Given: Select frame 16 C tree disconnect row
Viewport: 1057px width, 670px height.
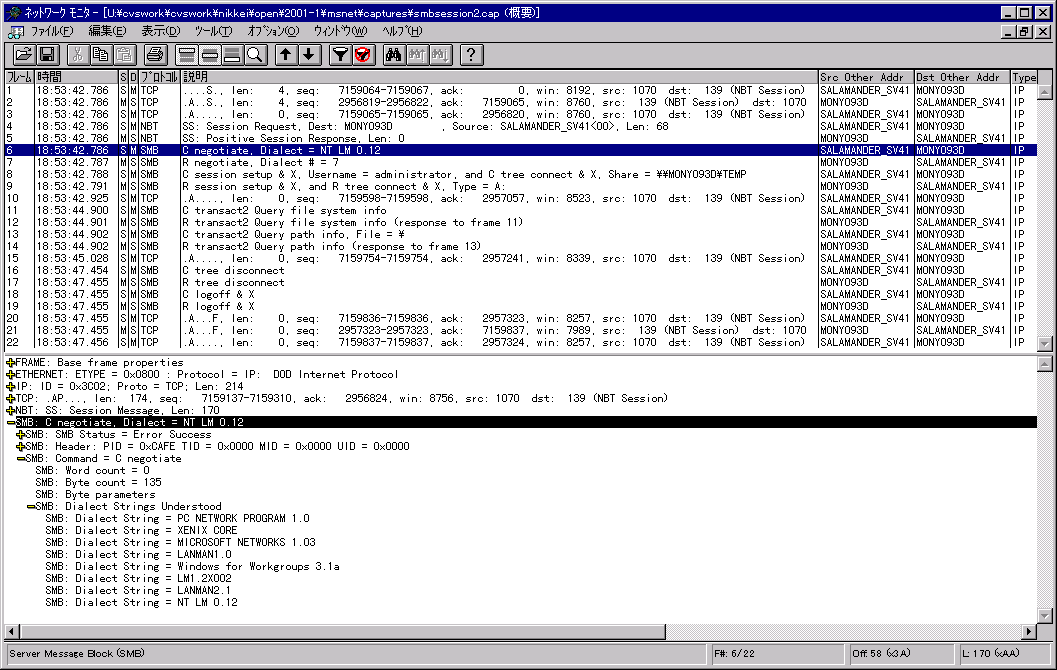Looking at the screenshot, I should 520,270.
